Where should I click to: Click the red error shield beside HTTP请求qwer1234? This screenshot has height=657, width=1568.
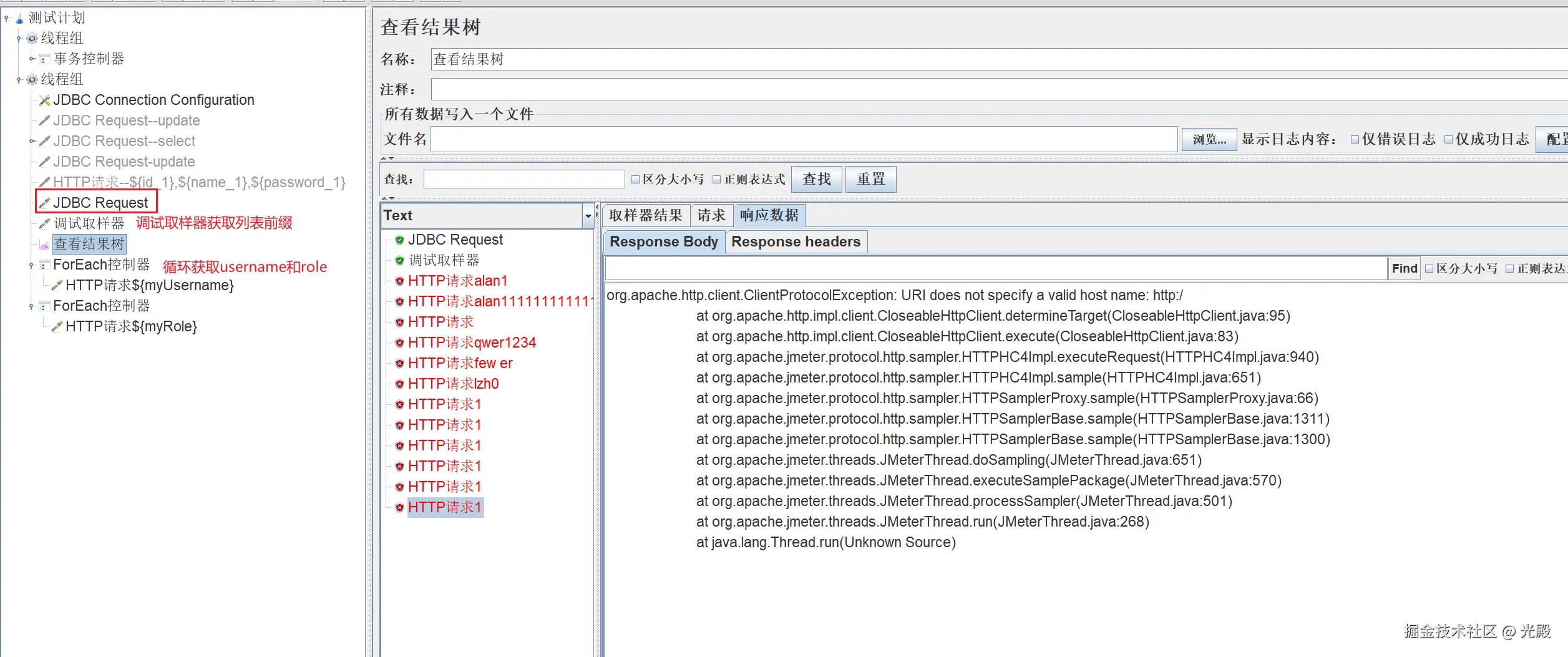399,343
